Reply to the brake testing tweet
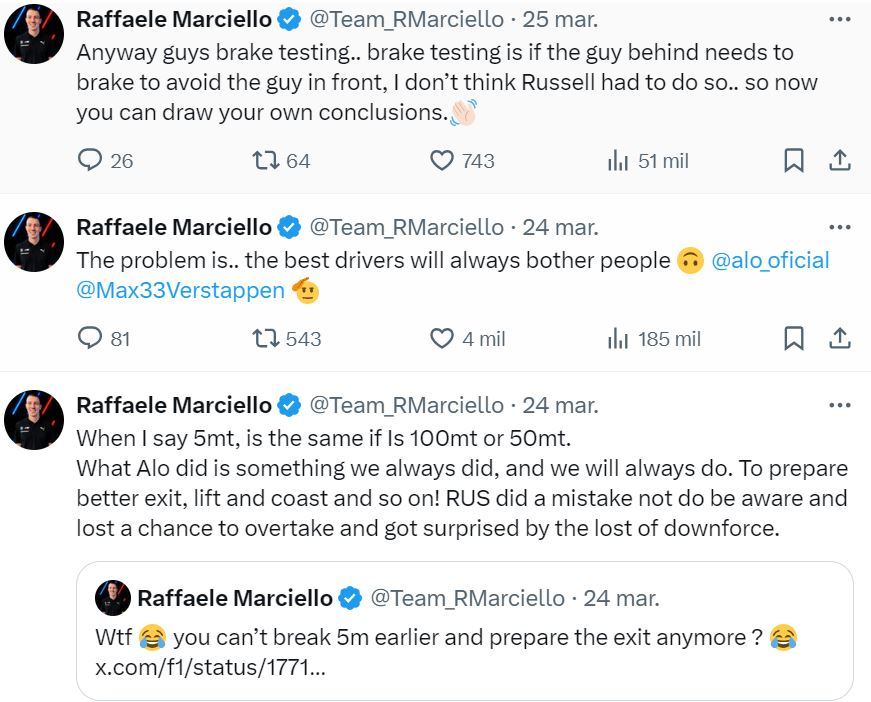Image resolution: width=871 pixels, height=702 pixels. point(90,160)
